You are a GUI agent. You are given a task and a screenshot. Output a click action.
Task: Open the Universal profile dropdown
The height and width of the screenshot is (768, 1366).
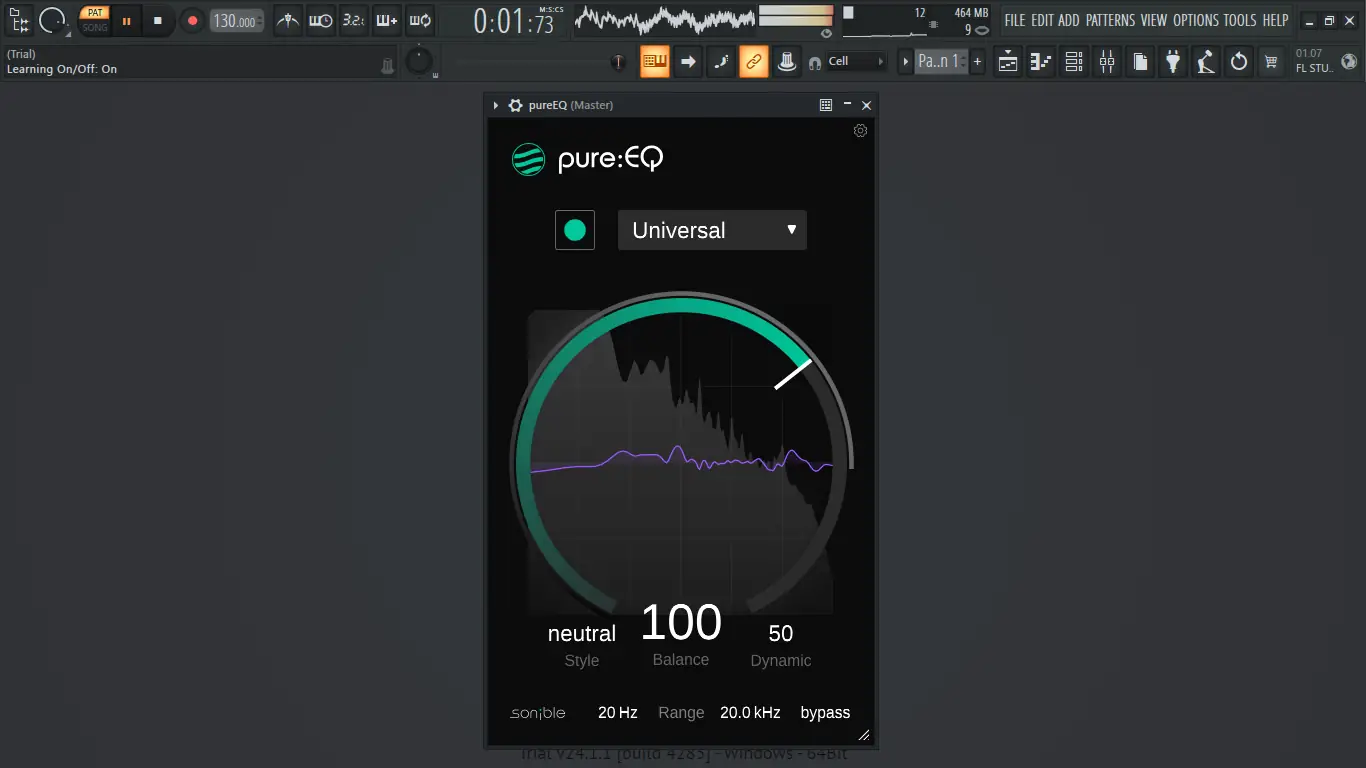(x=712, y=230)
